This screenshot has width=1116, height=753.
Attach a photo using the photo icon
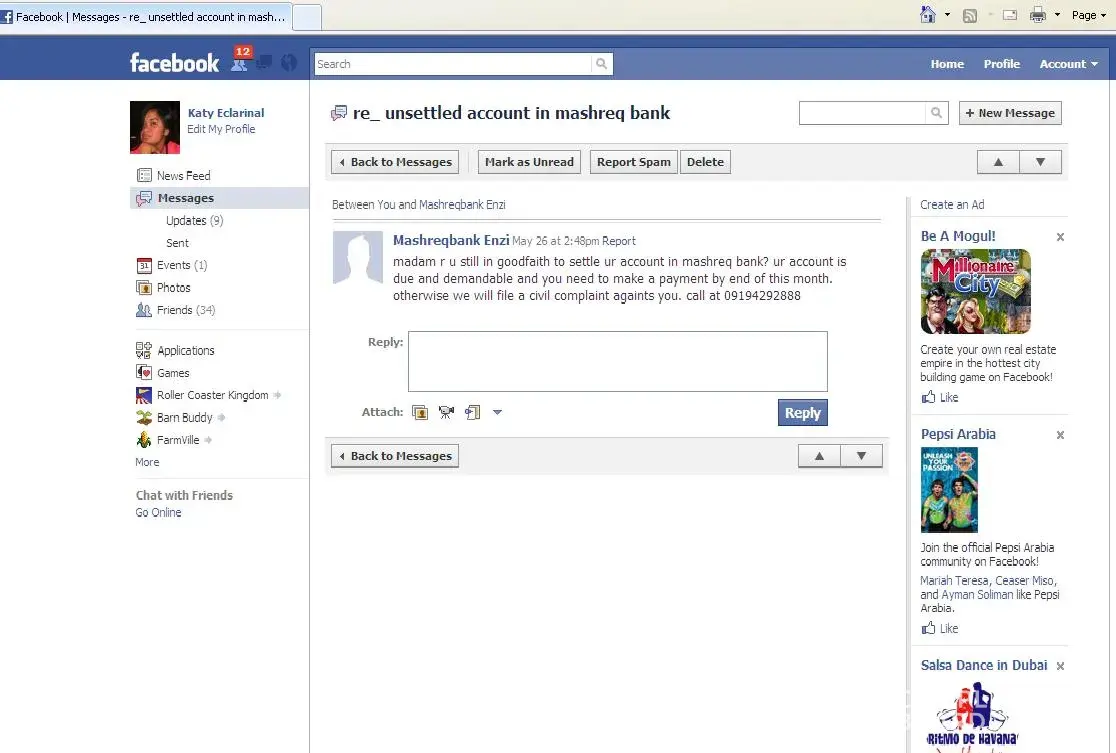click(420, 412)
